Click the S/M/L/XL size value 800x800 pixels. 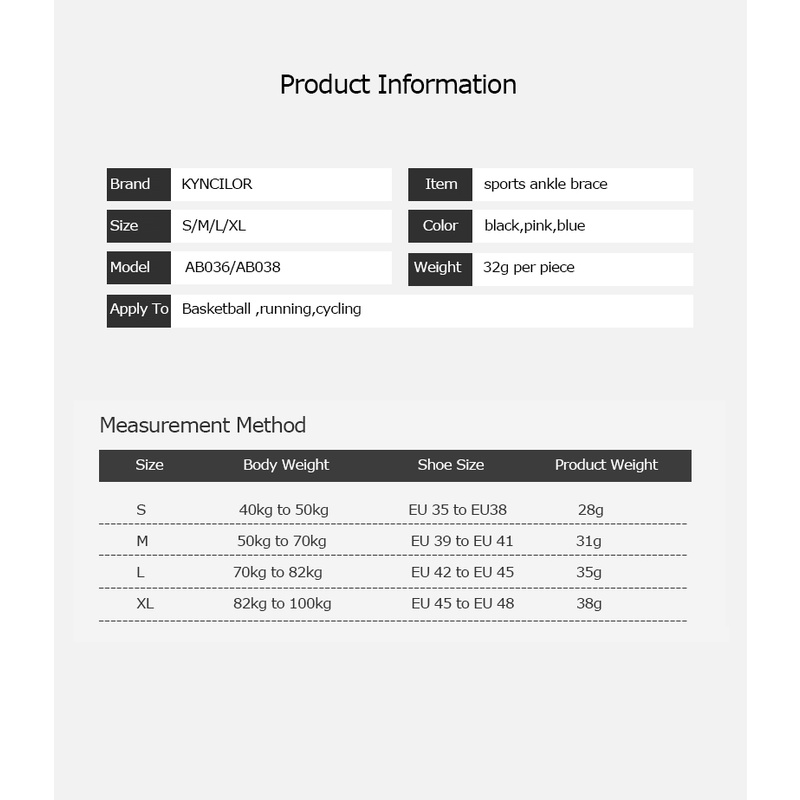213,226
